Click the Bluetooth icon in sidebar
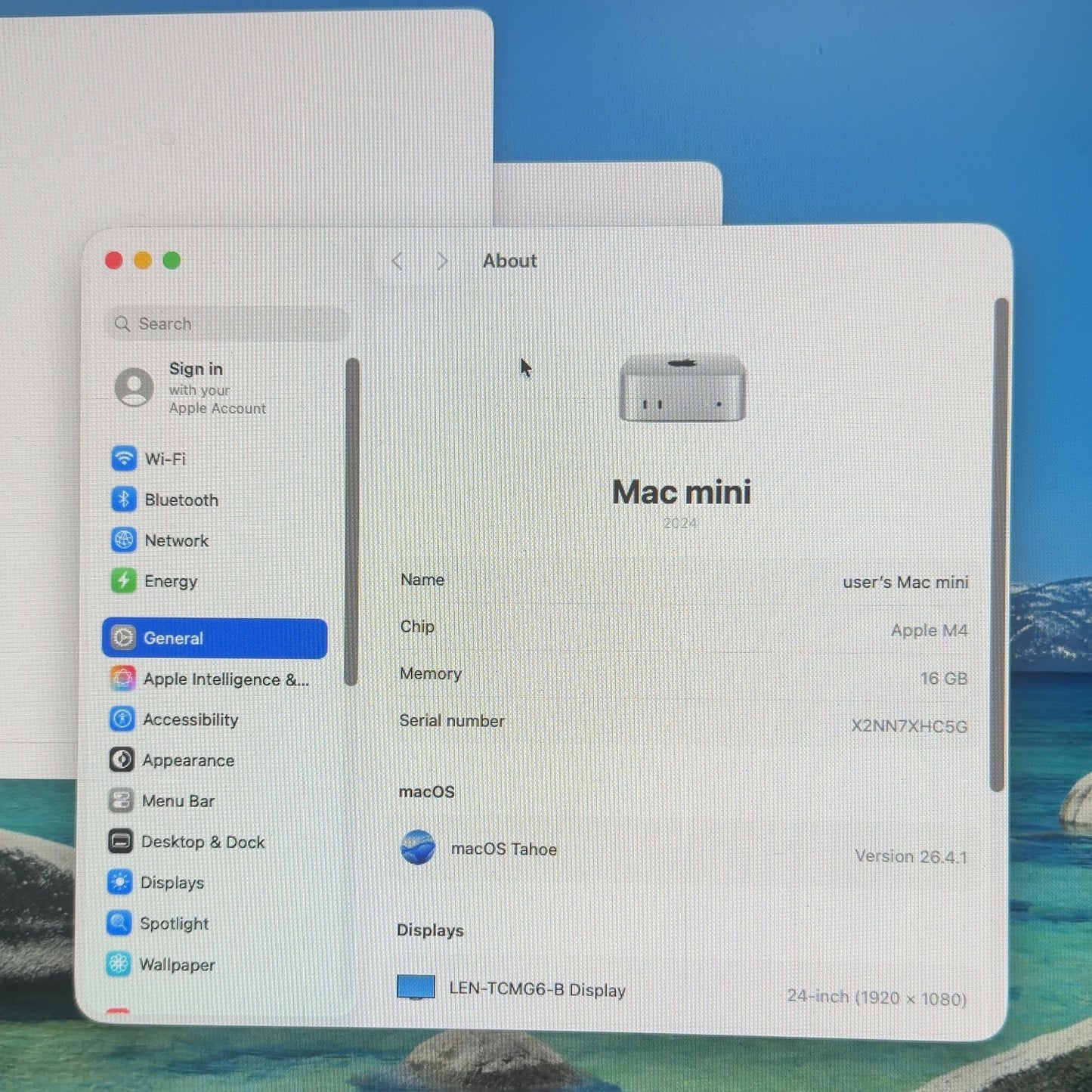The width and height of the screenshot is (1092, 1092). point(124,499)
